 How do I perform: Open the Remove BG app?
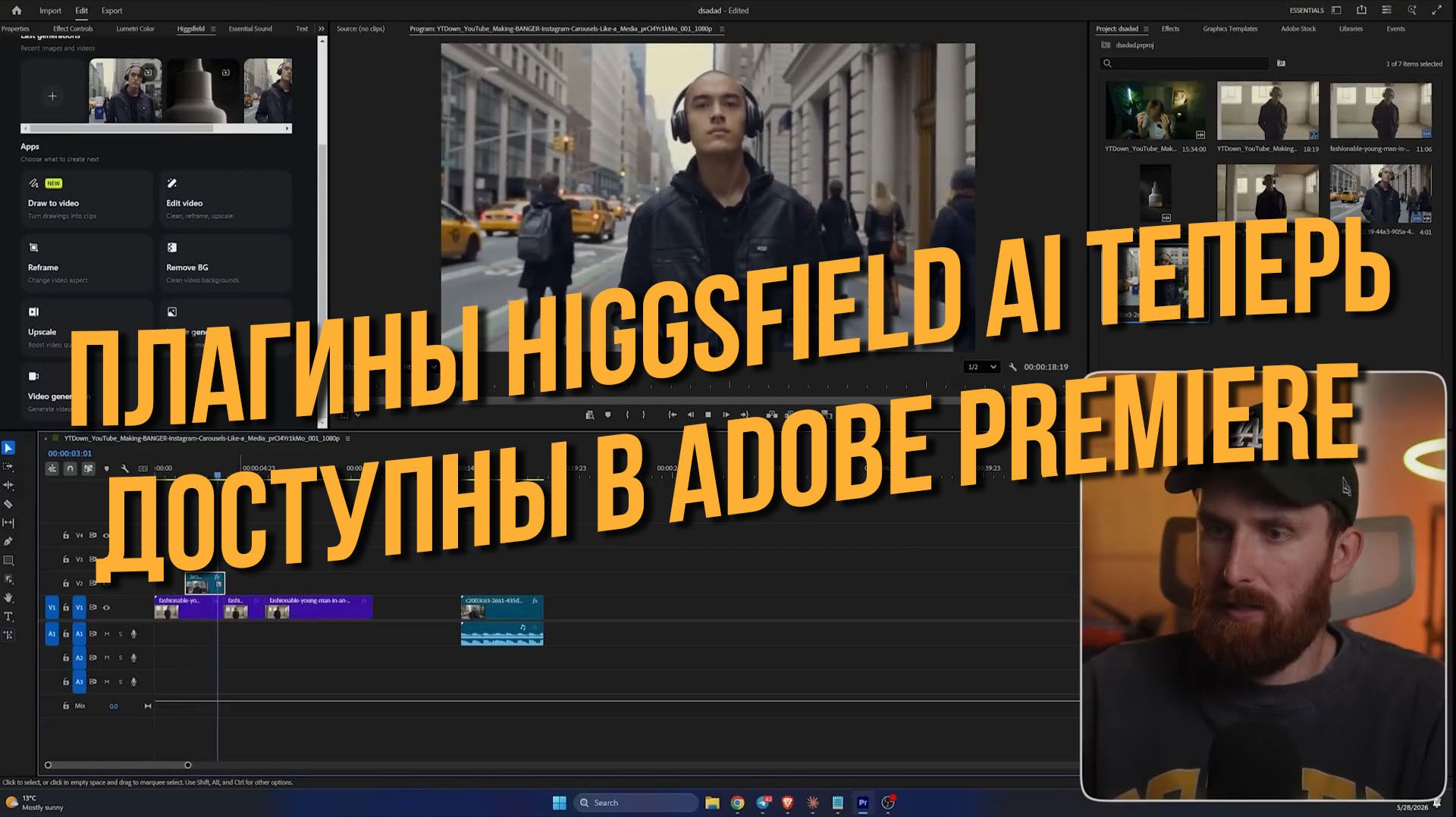click(225, 264)
